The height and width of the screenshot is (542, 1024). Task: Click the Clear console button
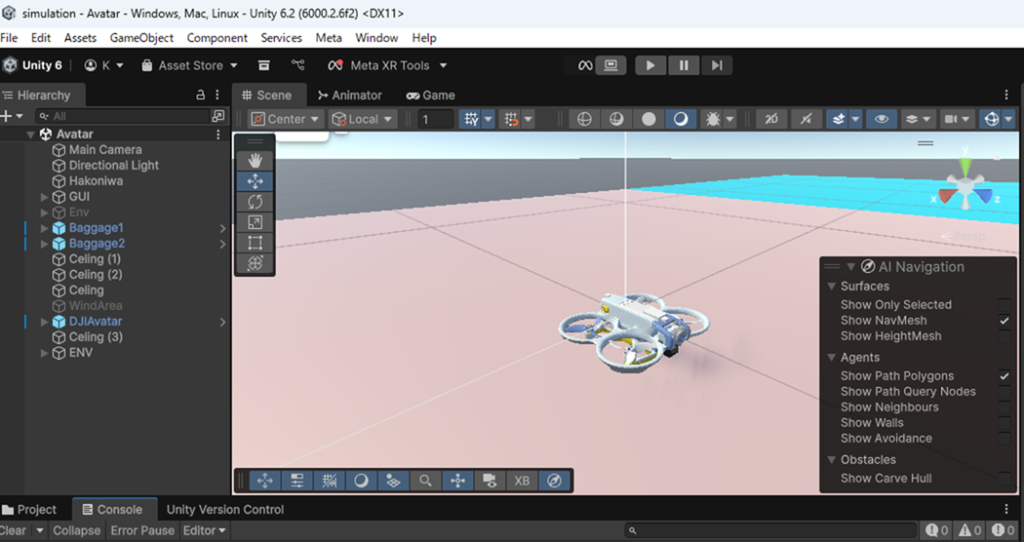coord(13,530)
